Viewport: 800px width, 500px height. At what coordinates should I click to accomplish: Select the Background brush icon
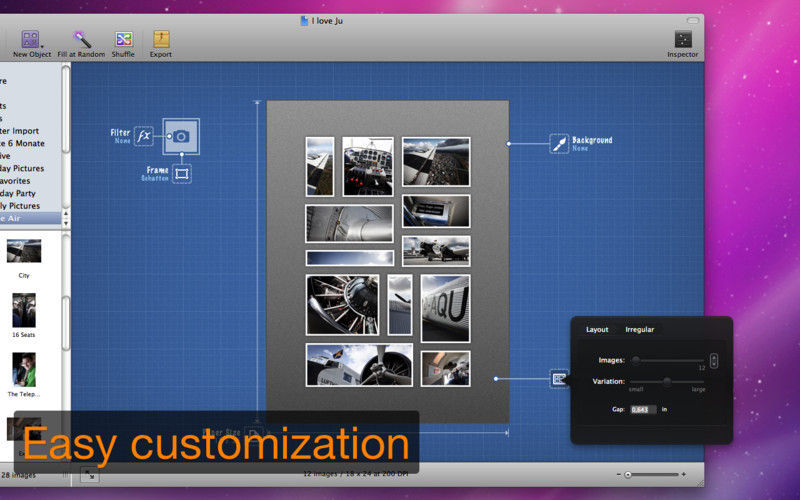559,143
